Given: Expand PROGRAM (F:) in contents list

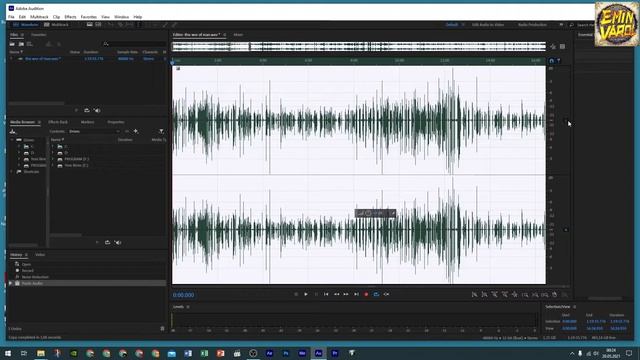Looking at the screenshot, I should (x=52, y=159).
